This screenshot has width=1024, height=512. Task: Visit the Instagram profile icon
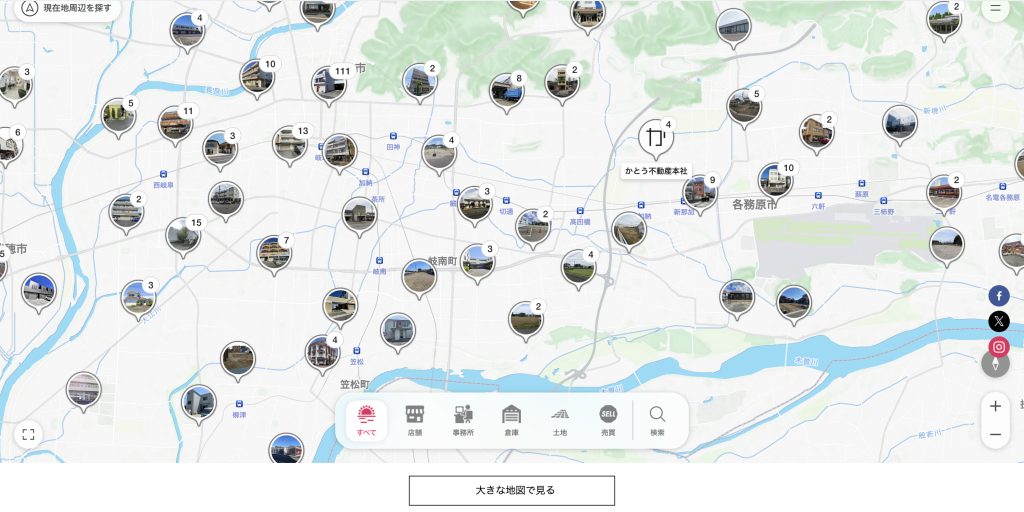(999, 348)
